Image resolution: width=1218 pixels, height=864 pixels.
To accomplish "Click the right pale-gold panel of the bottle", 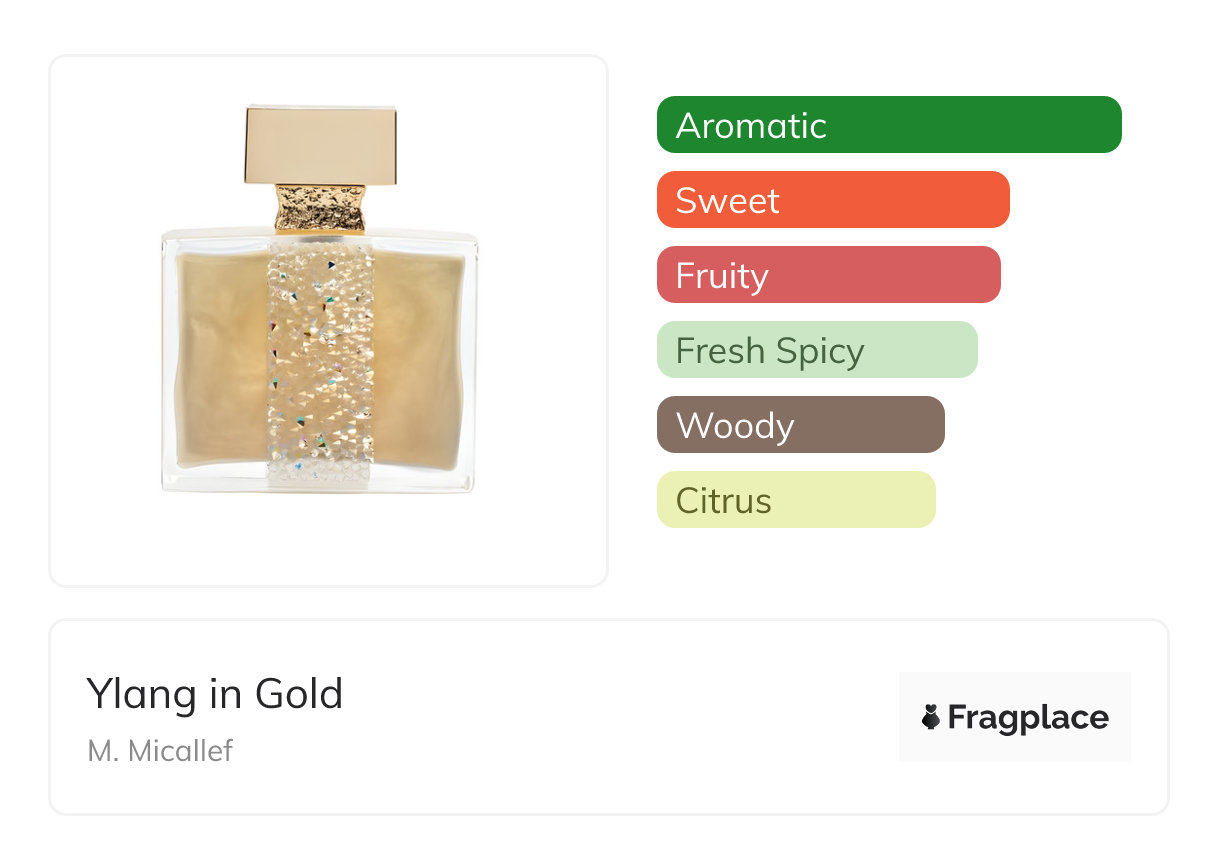I will tap(420, 360).
